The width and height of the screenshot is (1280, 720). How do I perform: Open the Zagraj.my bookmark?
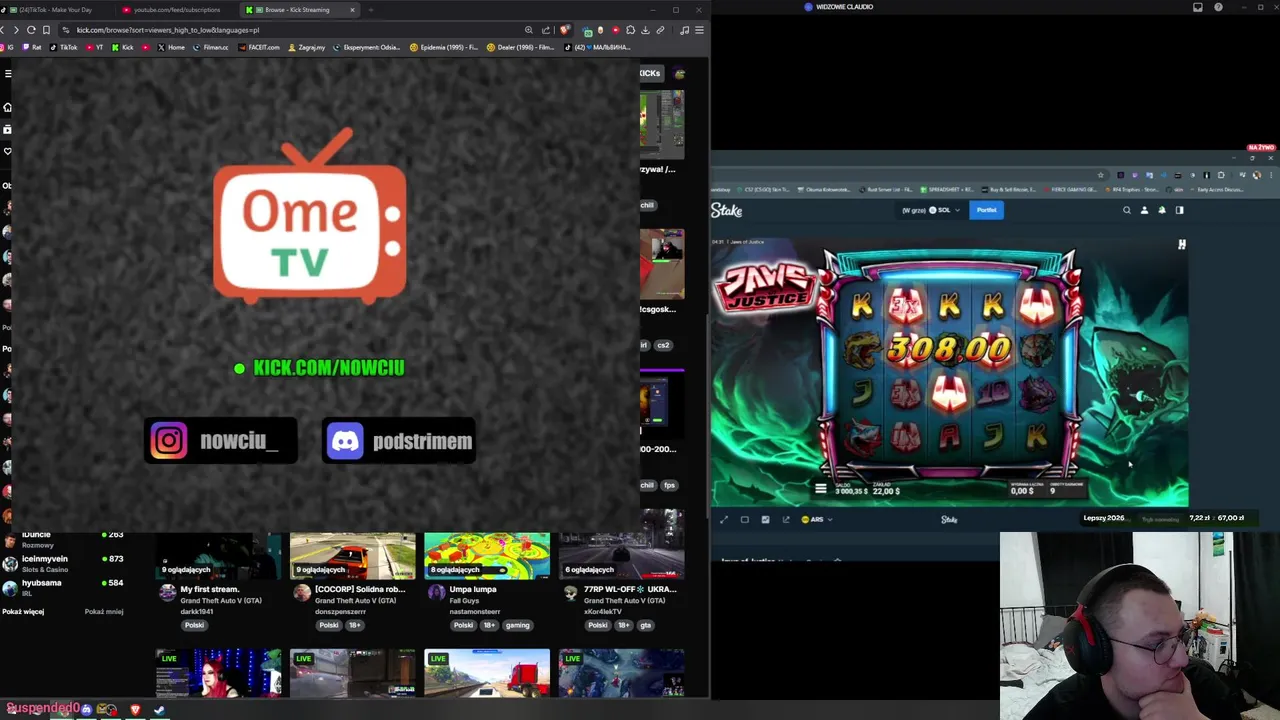[x=307, y=47]
